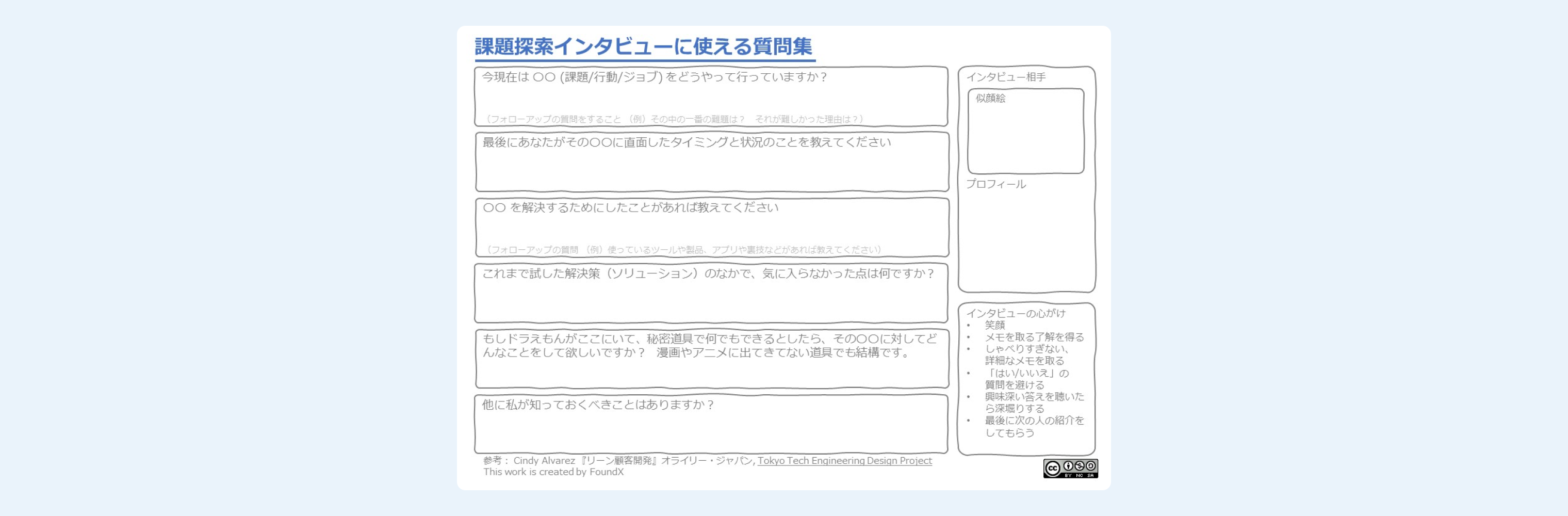Click the question 〇〇 を解決するためにしたこと
The image size is (1568, 516).
click(630, 208)
